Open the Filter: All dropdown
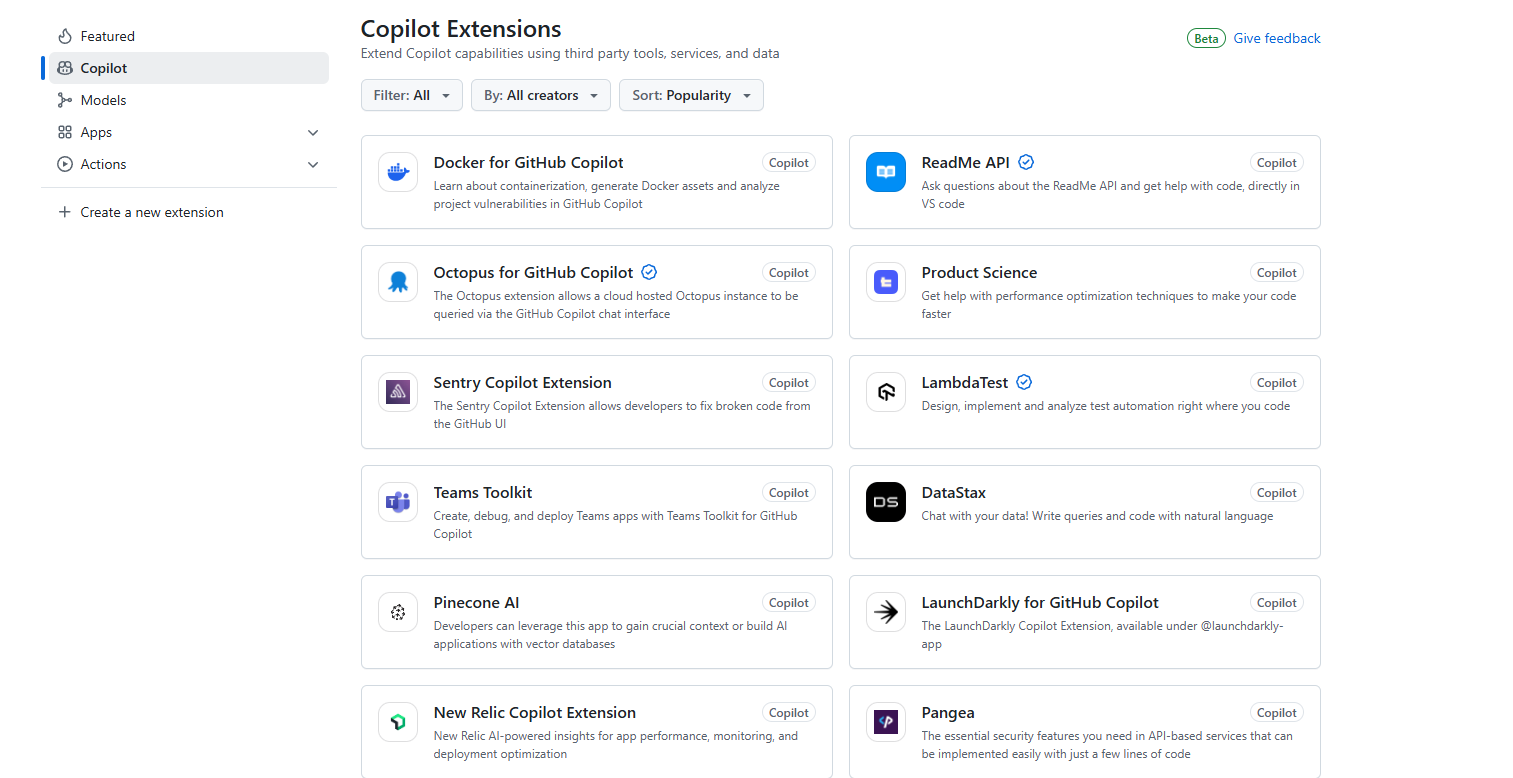The width and height of the screenshot is (1513, 778). pyautogui.click(x=411, y=95)
